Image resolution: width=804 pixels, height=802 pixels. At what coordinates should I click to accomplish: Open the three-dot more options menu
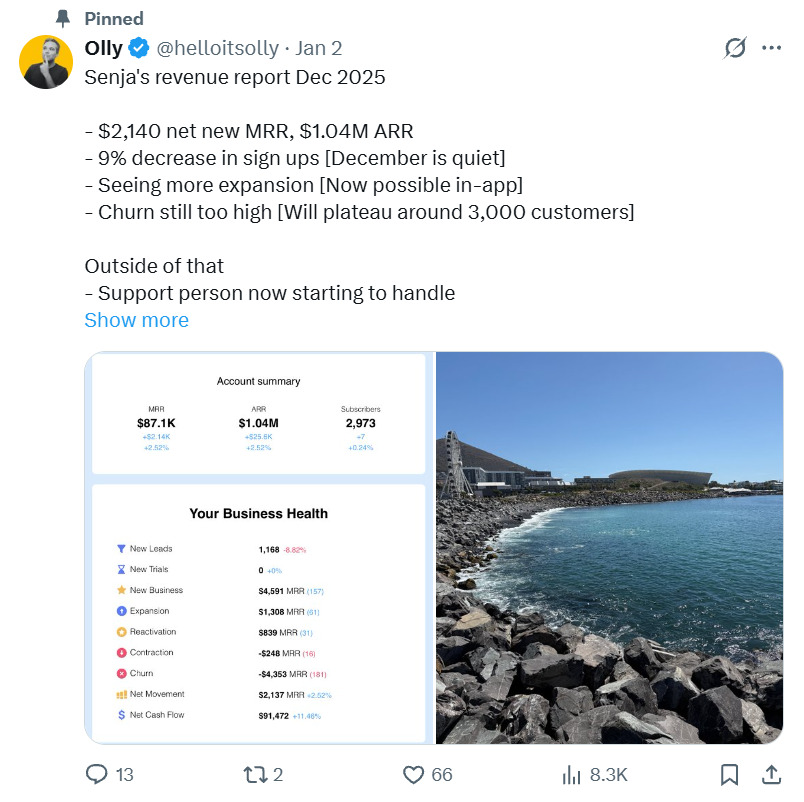(771, 48)
